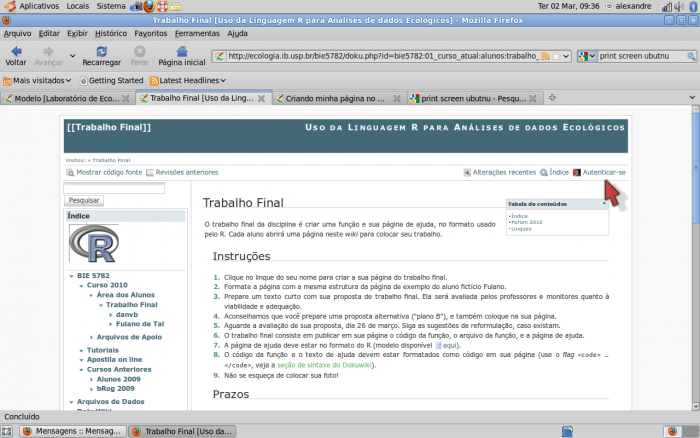
Task: Open Ajuda menu
Action: pyautogui.click(x=237, y=33)
